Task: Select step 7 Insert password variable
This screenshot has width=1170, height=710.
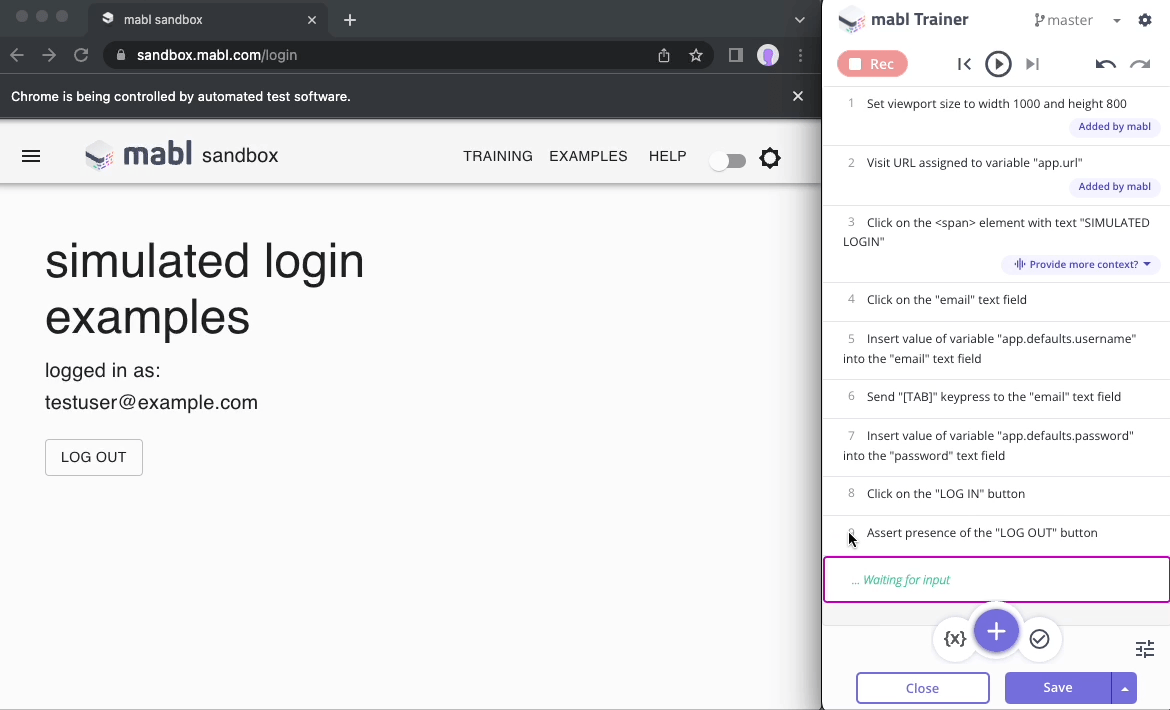Action: click(x=996, y=446)
